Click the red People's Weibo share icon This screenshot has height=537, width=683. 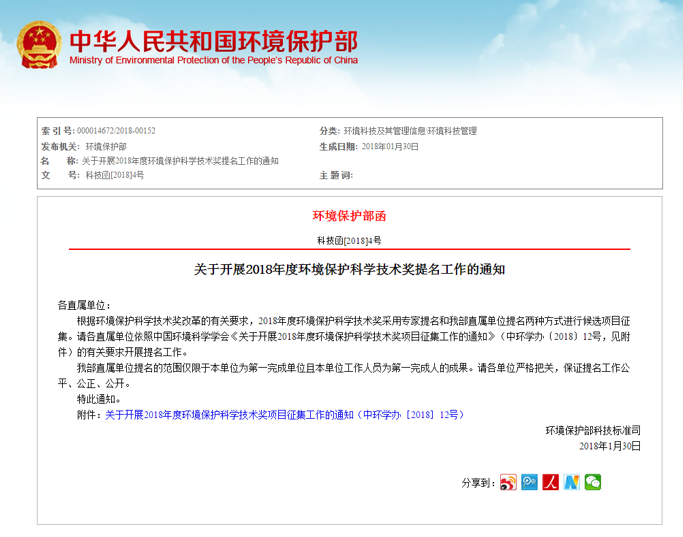click(x=549, y=482)
